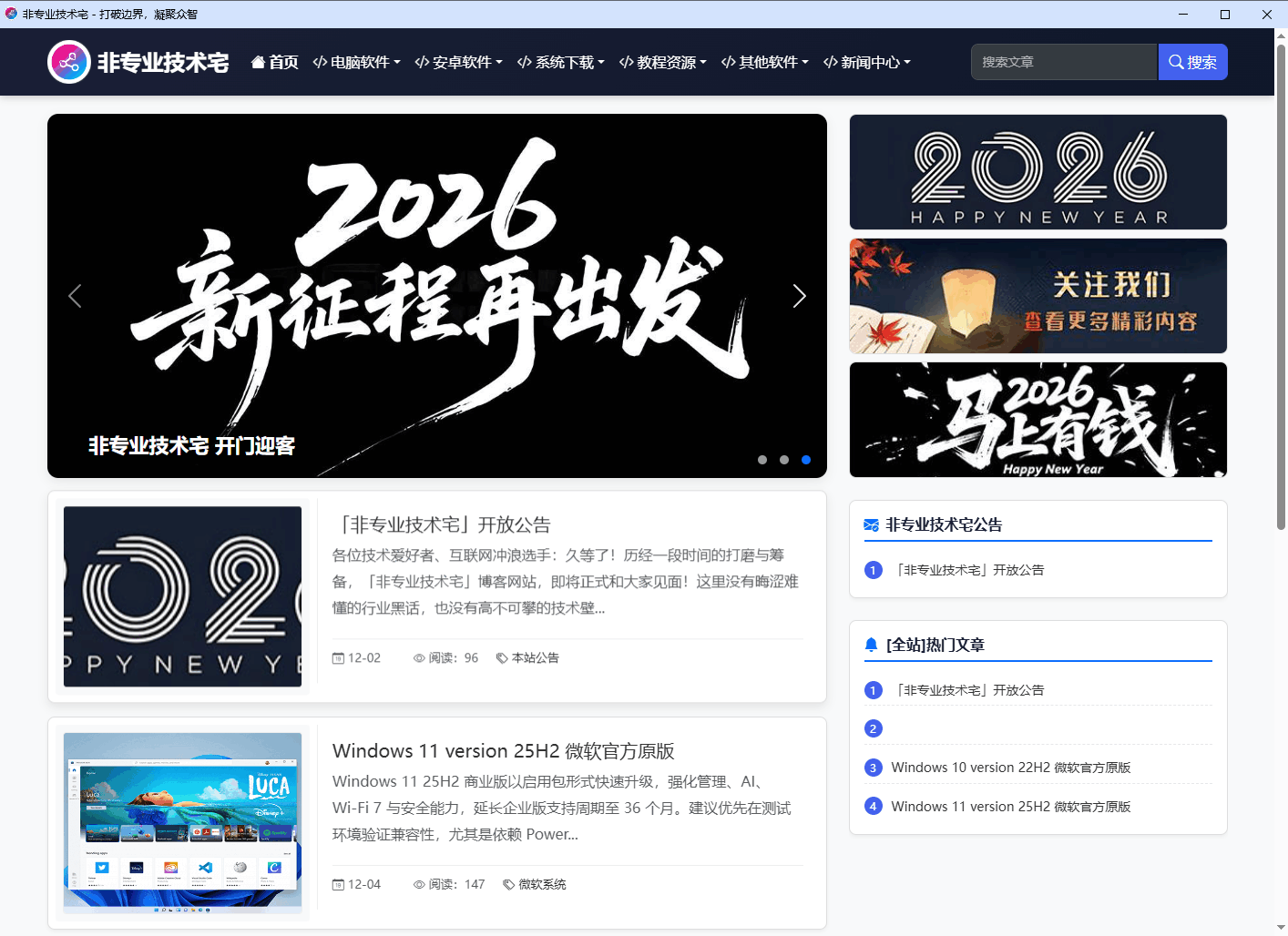Screen dimensions: 1288x936
Task: Click the bell icon on the [全站]热门文章 panel
Action: [871, 644]
